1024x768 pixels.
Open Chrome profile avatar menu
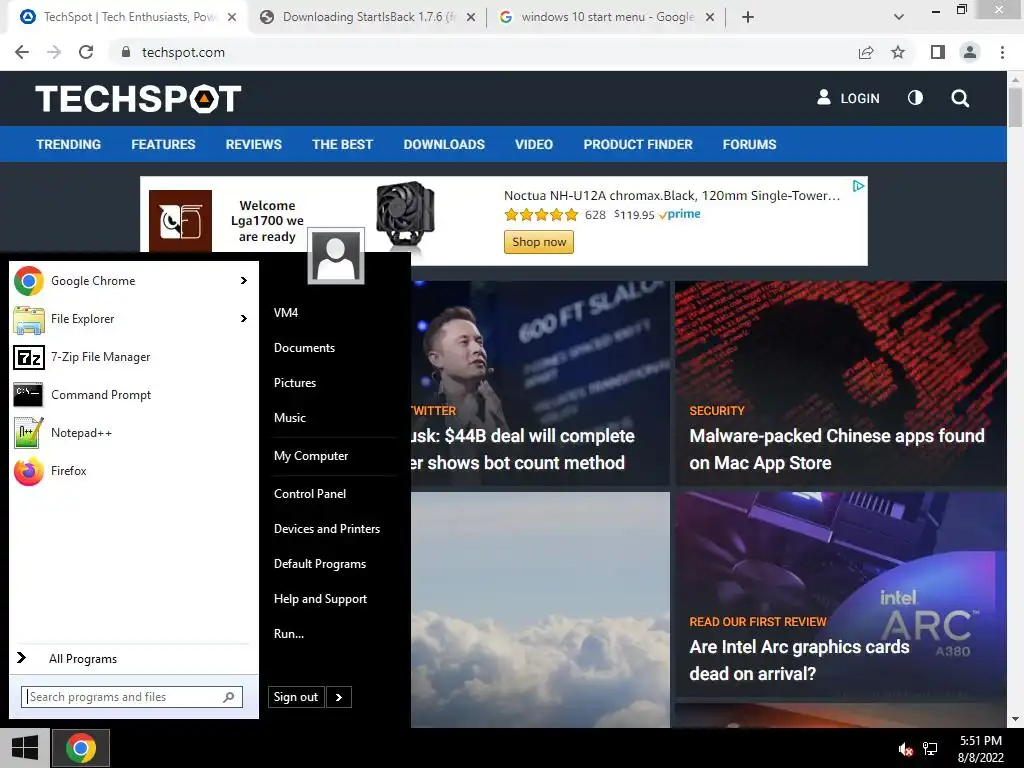point(970,52)
